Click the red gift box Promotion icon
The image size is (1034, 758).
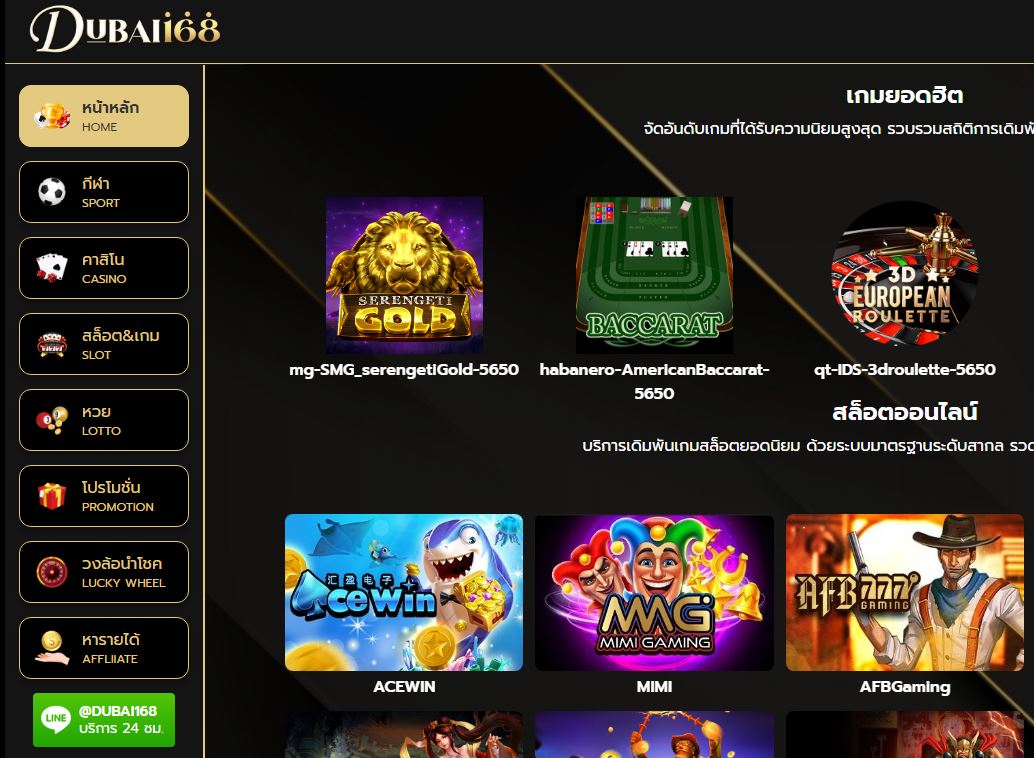click(52, 496)
